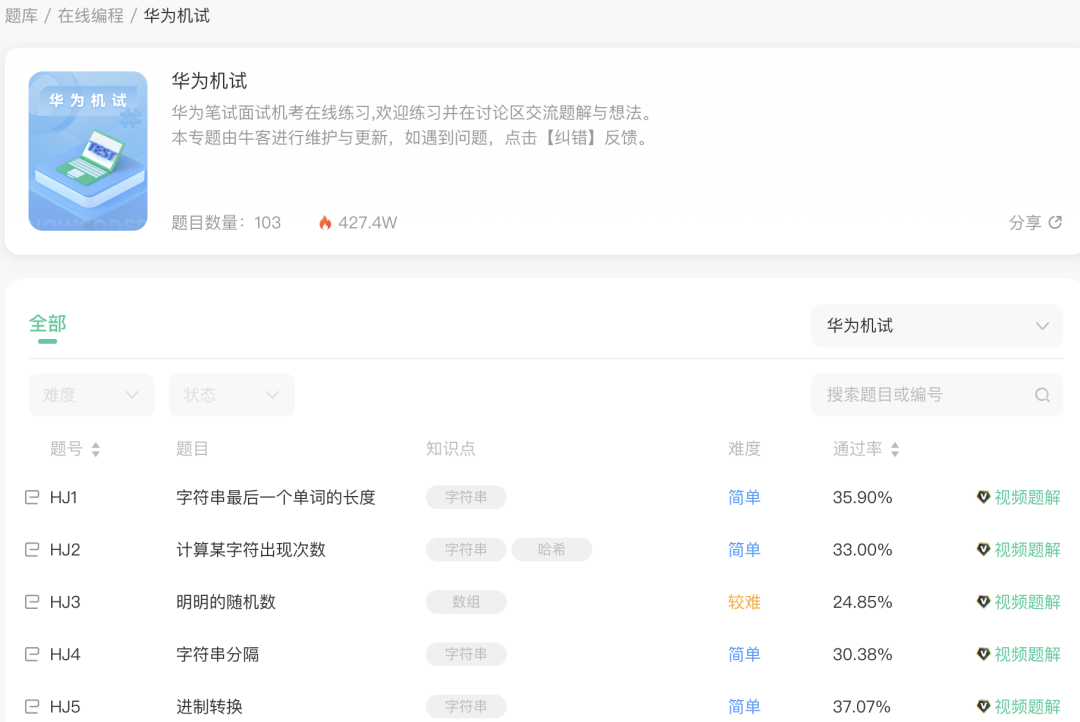The width and height of the screenshot is (1080, 722).
Task: Click the 通过率 column header
Action: [857, 449]
